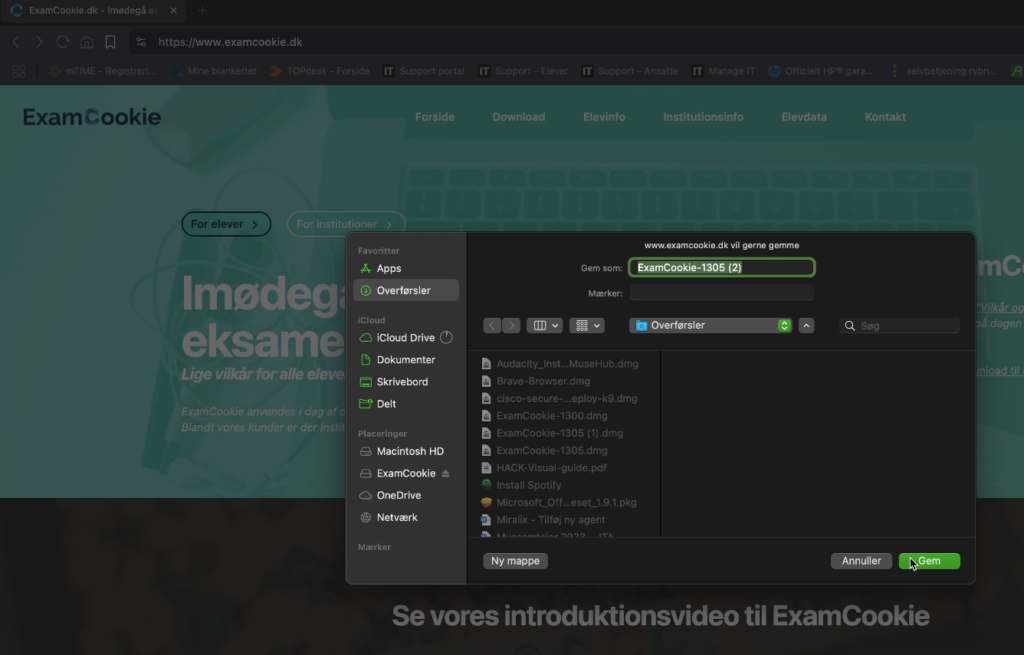Cancel the dialog with Annuller

coord(861,561)
